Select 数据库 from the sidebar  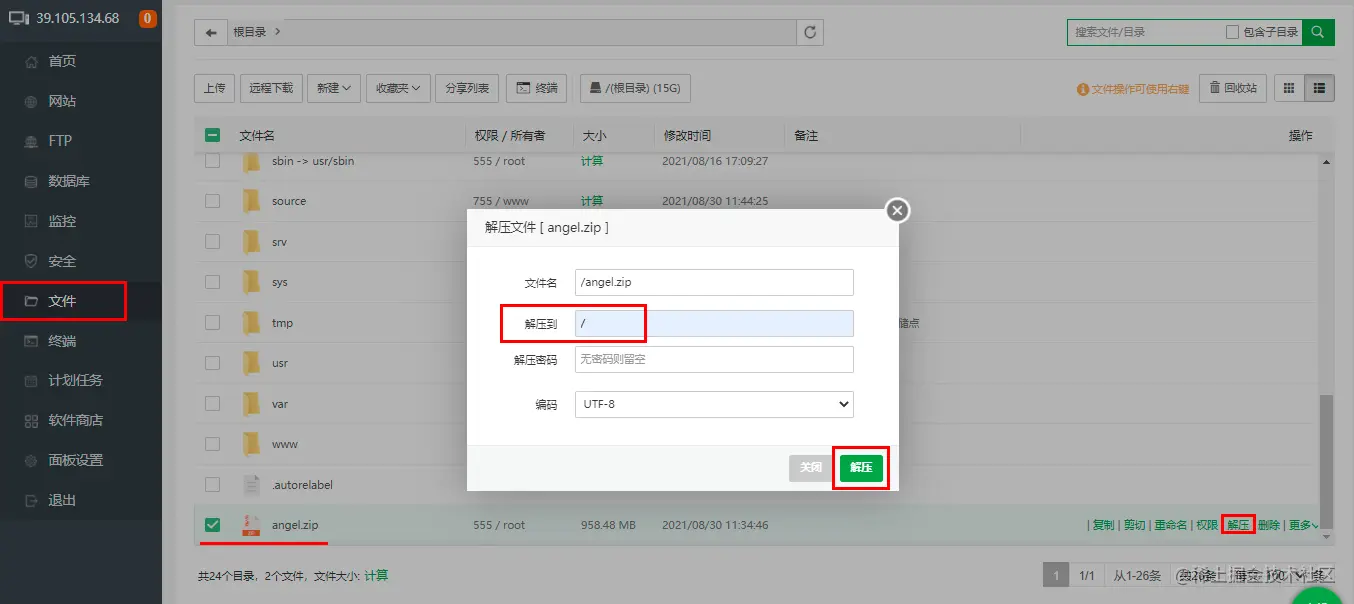click(x=62, y=180)
